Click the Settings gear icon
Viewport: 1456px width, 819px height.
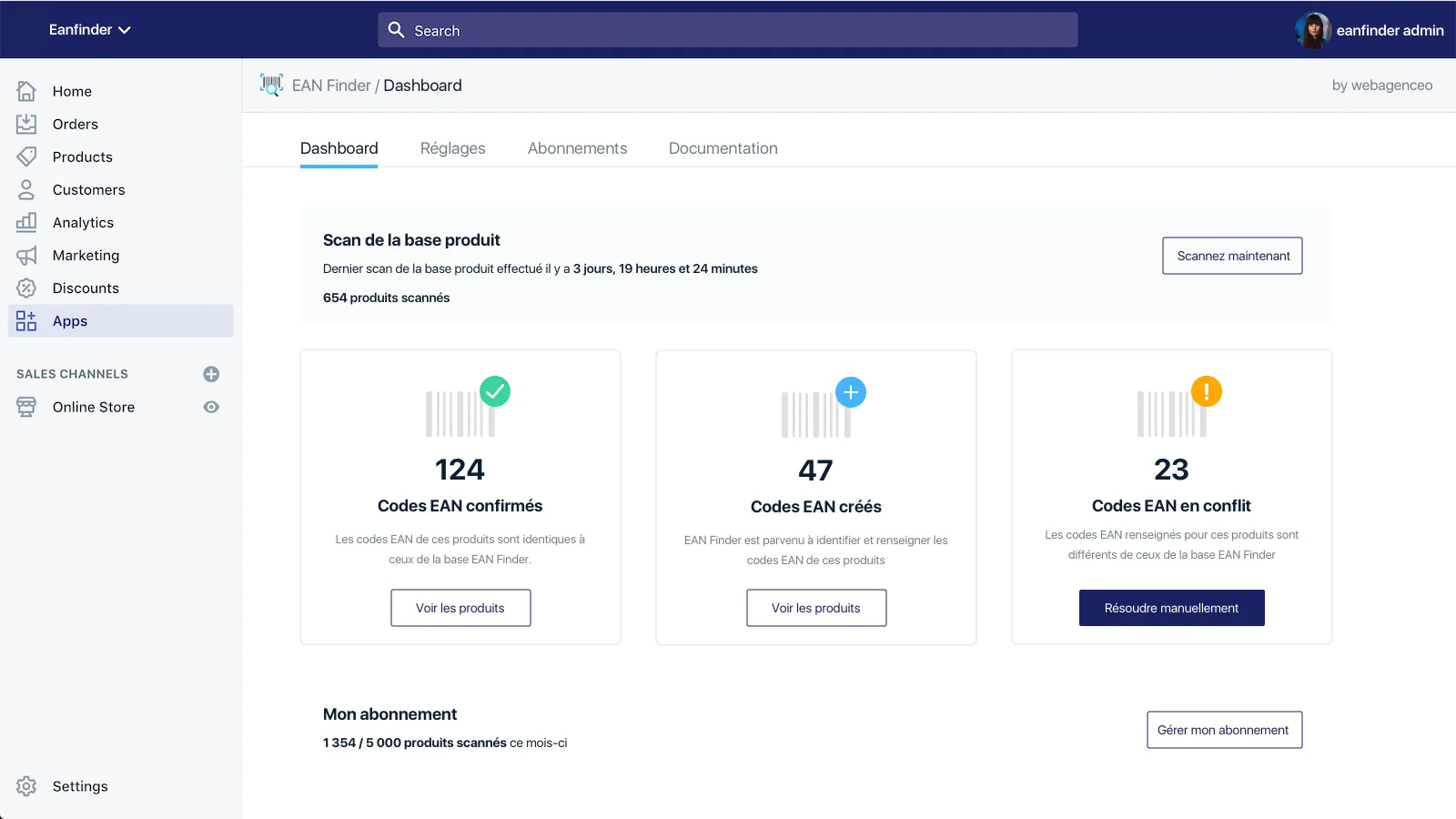pos(26,786)
